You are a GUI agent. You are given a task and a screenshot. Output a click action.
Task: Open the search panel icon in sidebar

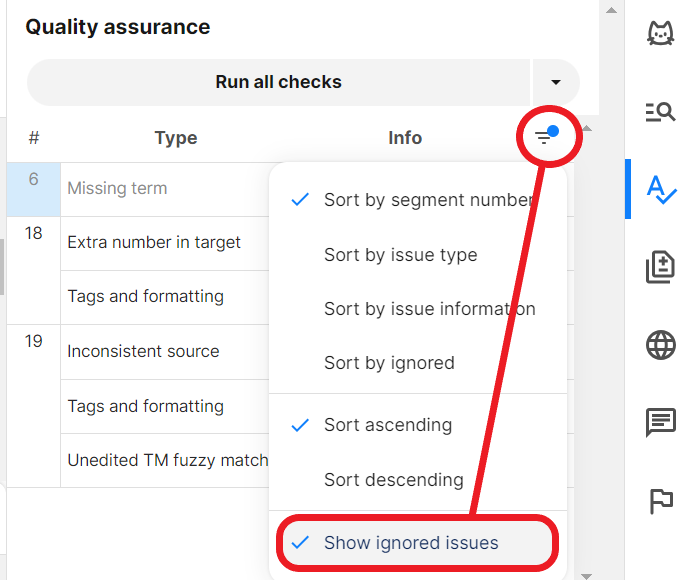click(661, 111)
